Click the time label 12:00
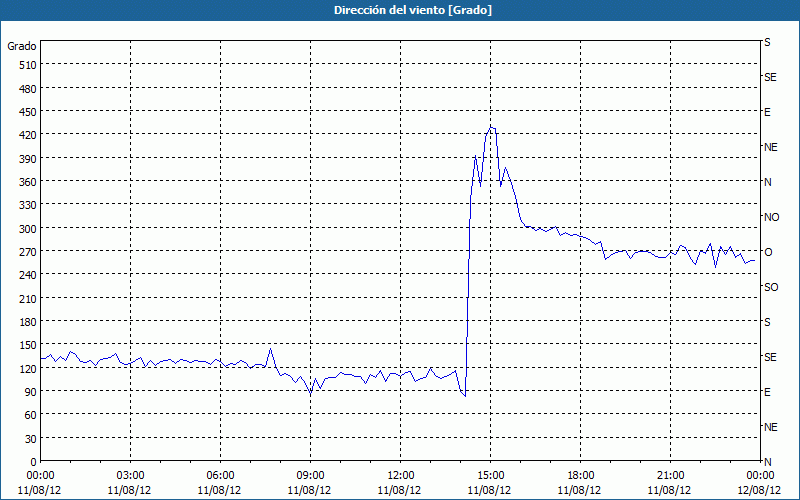This screenshot has width=800, height=500. 401,476
